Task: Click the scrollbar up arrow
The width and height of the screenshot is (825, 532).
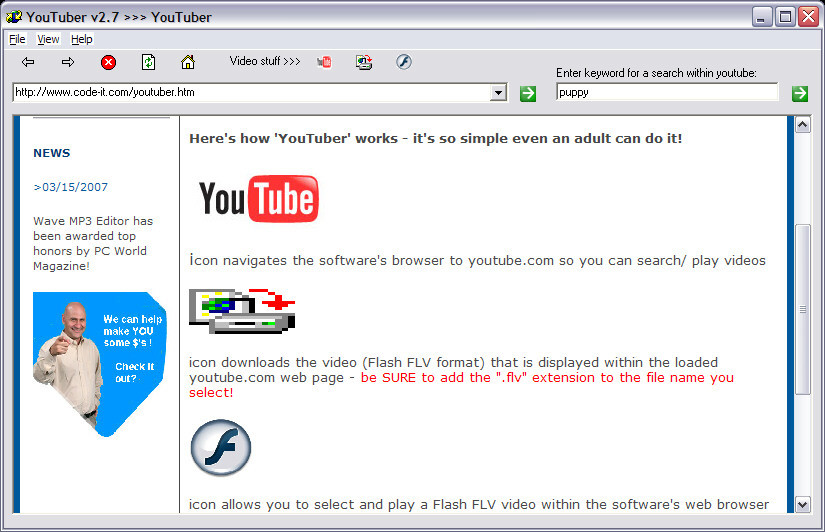Action: tap(802, 125)
